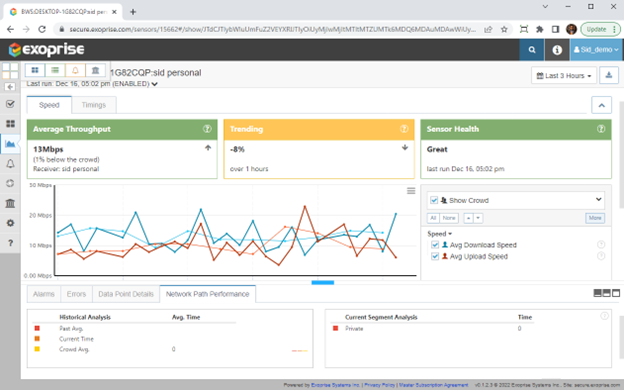Select the first bottom panel layout icon
624x390 pixels.
[597, 293]
